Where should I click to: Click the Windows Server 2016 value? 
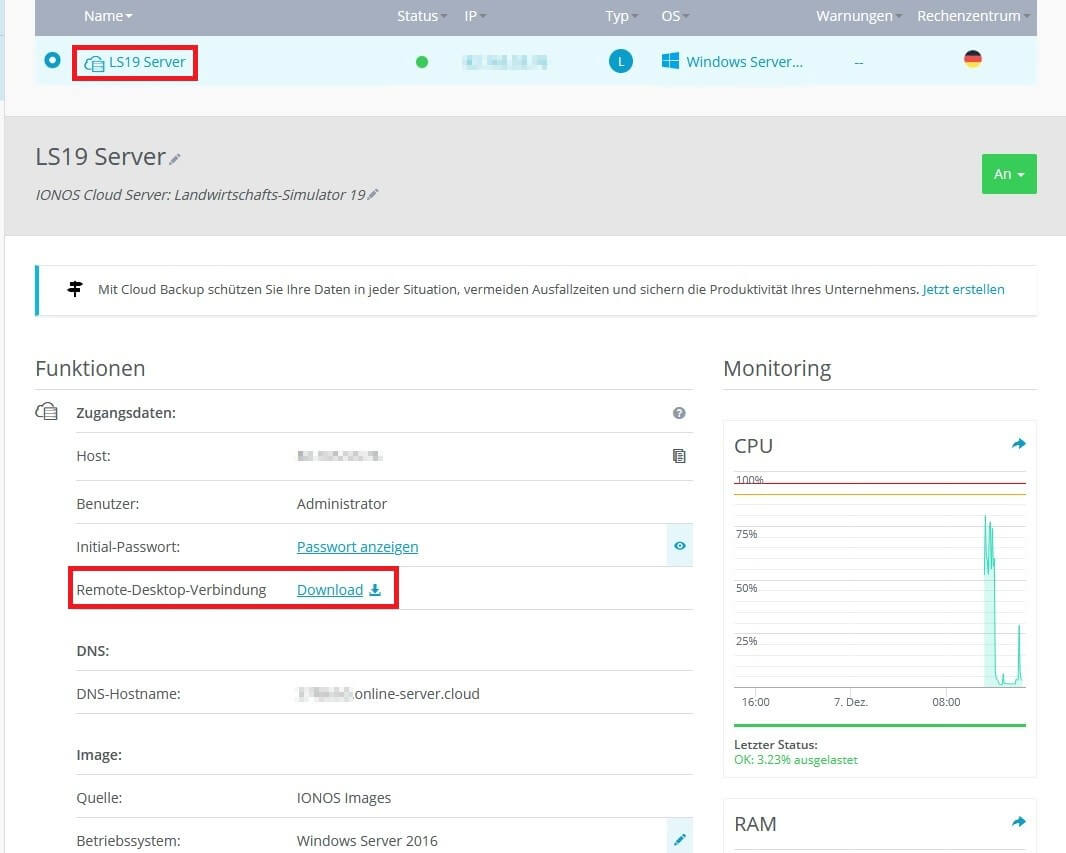367,841
